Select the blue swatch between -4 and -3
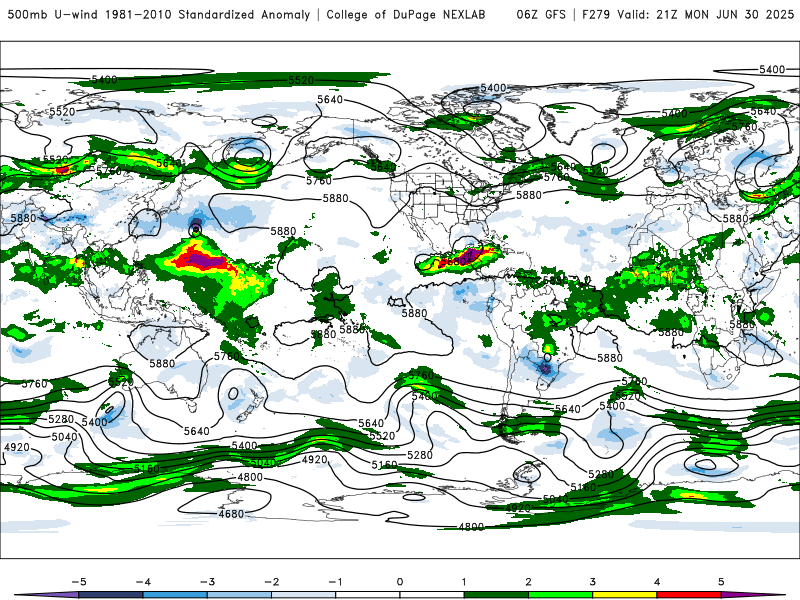 click(x=175, y=595)
